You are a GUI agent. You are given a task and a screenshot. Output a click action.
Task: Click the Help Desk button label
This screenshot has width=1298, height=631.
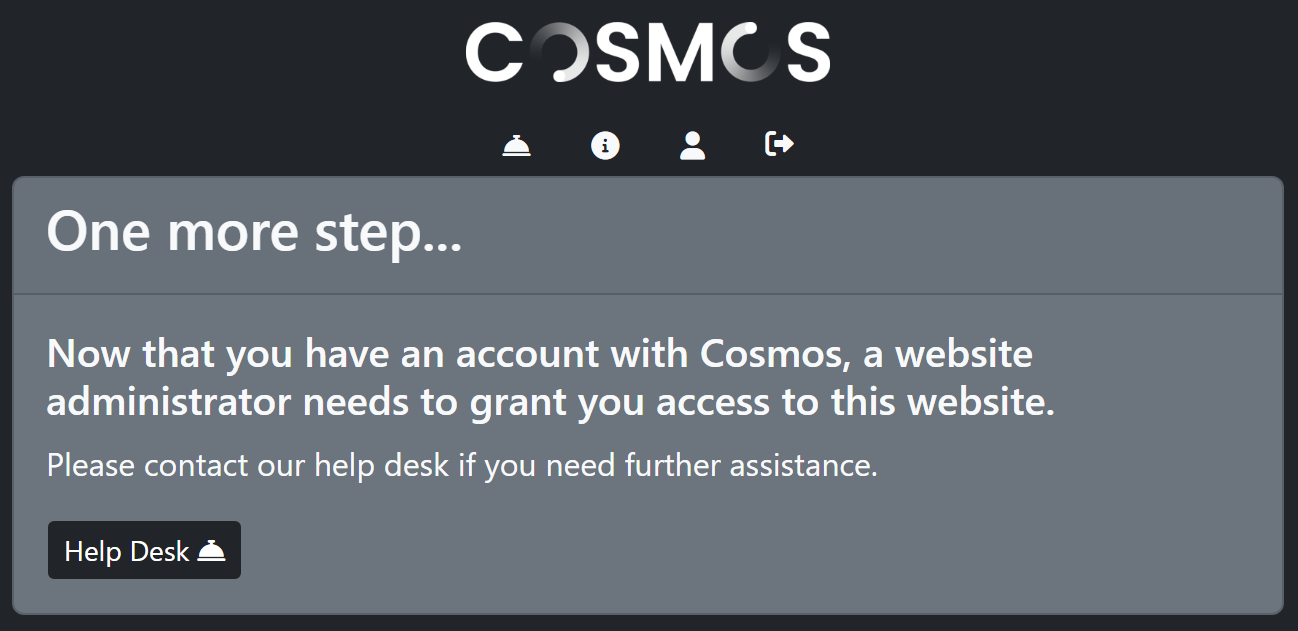pos(127,551)
